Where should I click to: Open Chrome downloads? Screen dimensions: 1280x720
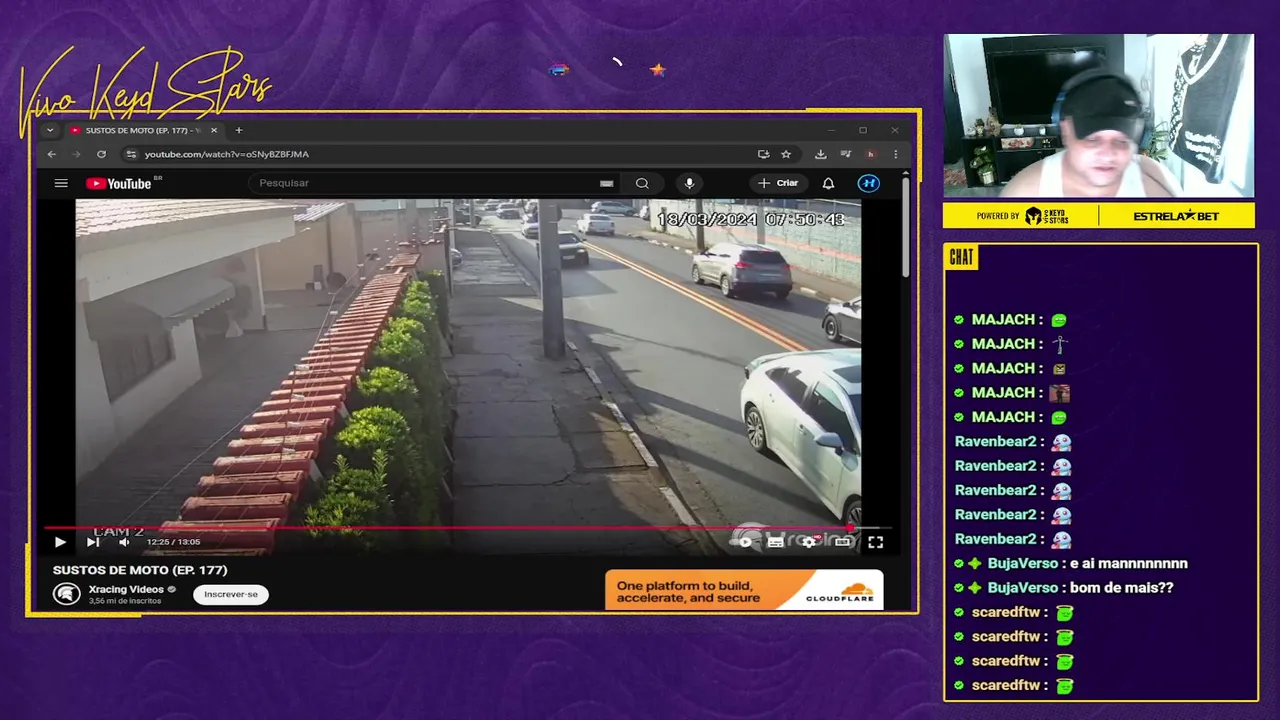820,154
